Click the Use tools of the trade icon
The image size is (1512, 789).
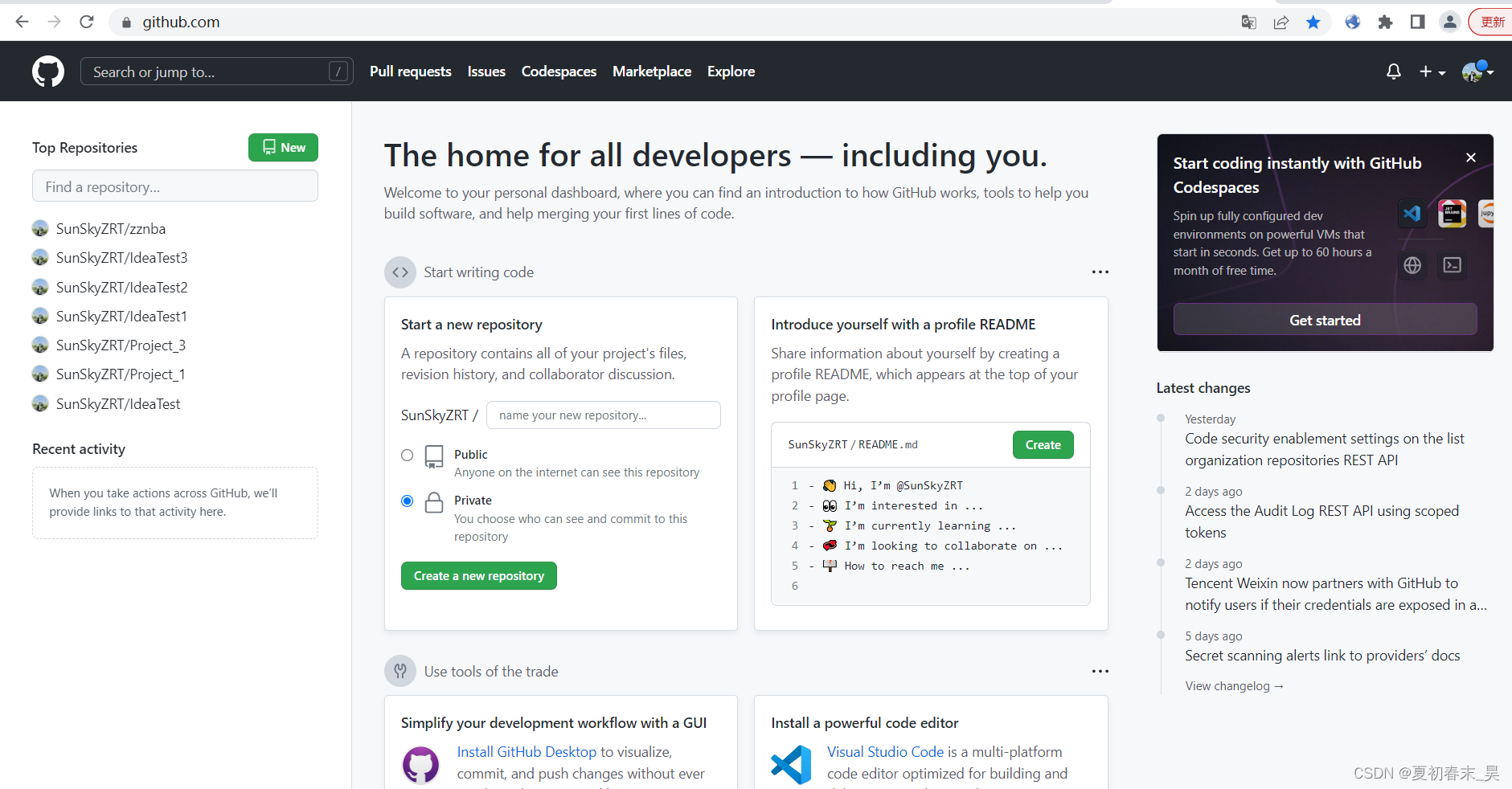[400, 671]
